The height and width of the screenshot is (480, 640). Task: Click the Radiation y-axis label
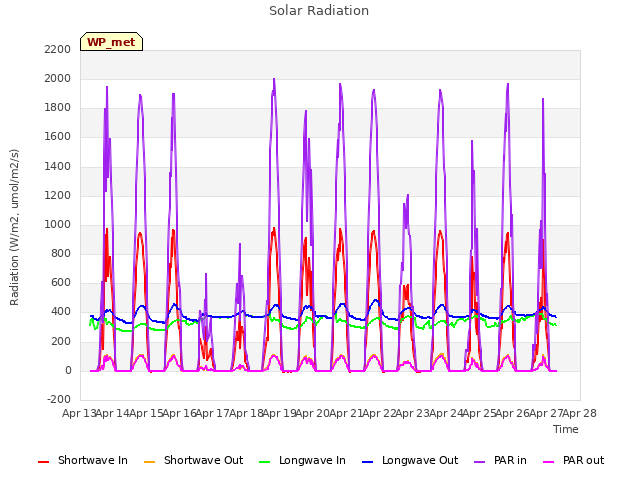[14, 227]
